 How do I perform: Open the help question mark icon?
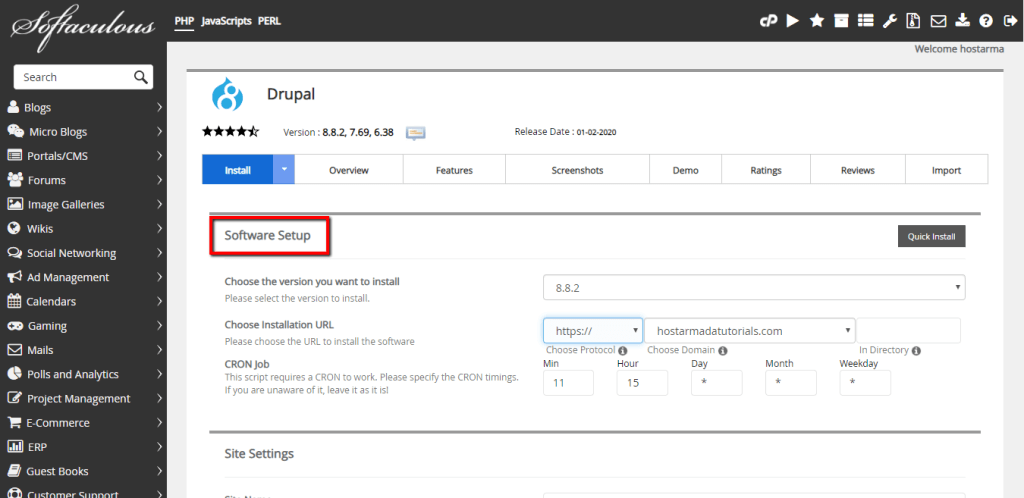[986, 20]
